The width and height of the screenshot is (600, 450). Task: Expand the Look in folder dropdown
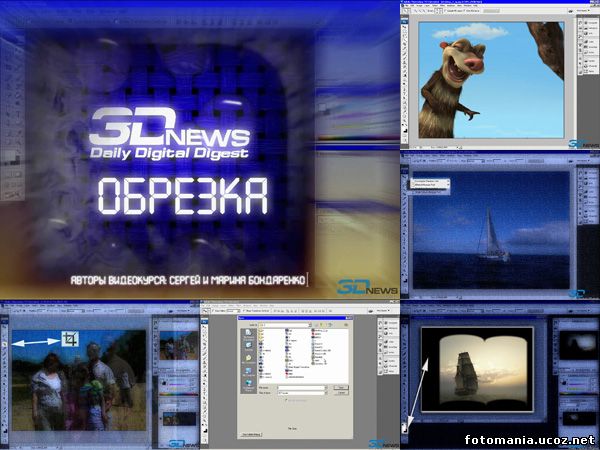coord(310,325)
